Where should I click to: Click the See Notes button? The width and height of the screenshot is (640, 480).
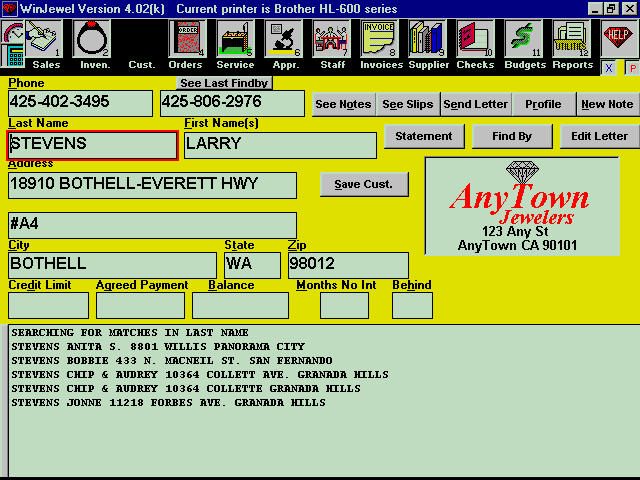pyautogui.click(x=342, y=104)
